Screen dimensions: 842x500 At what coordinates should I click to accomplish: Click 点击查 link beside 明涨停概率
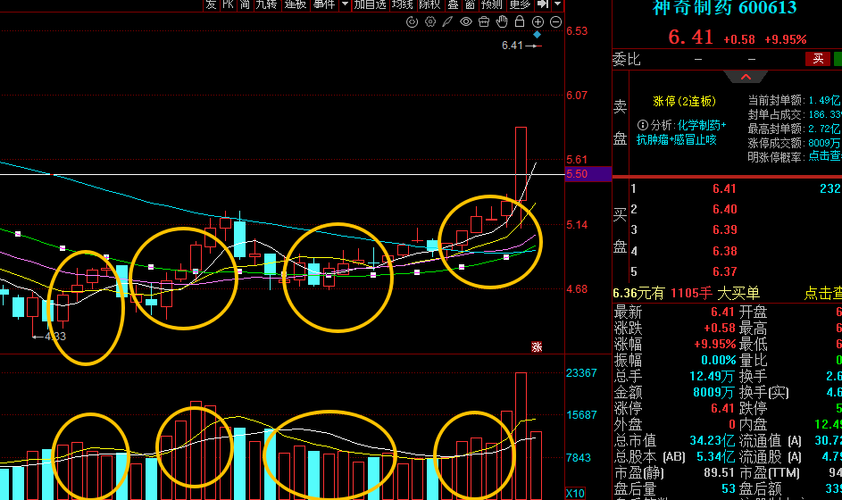click(x=825, y=156)
